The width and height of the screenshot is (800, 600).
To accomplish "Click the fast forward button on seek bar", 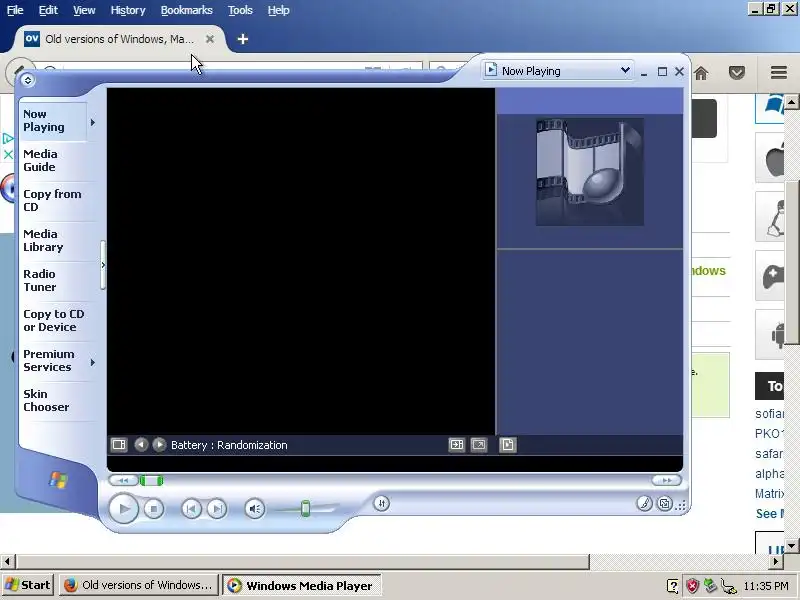I will 666,480.
